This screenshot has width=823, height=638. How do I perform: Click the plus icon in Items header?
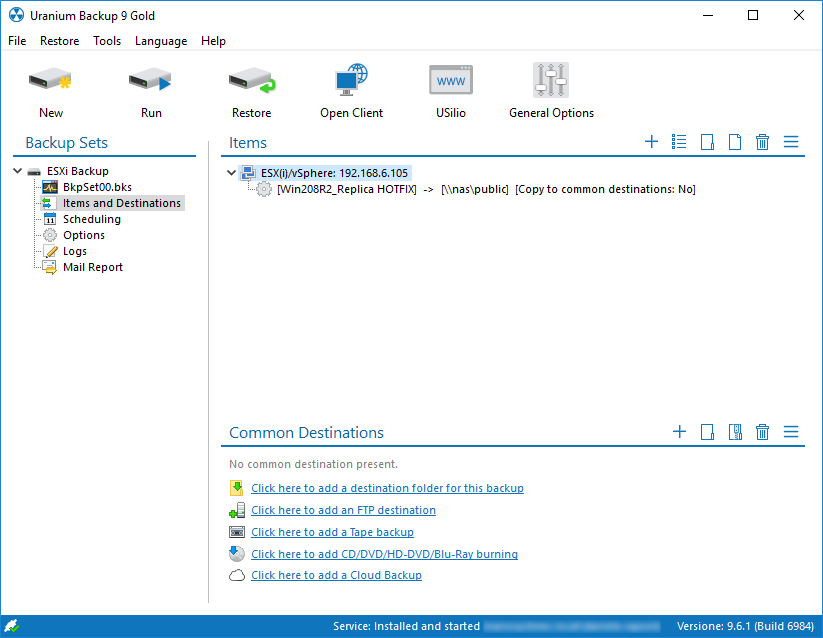[651, 142]
